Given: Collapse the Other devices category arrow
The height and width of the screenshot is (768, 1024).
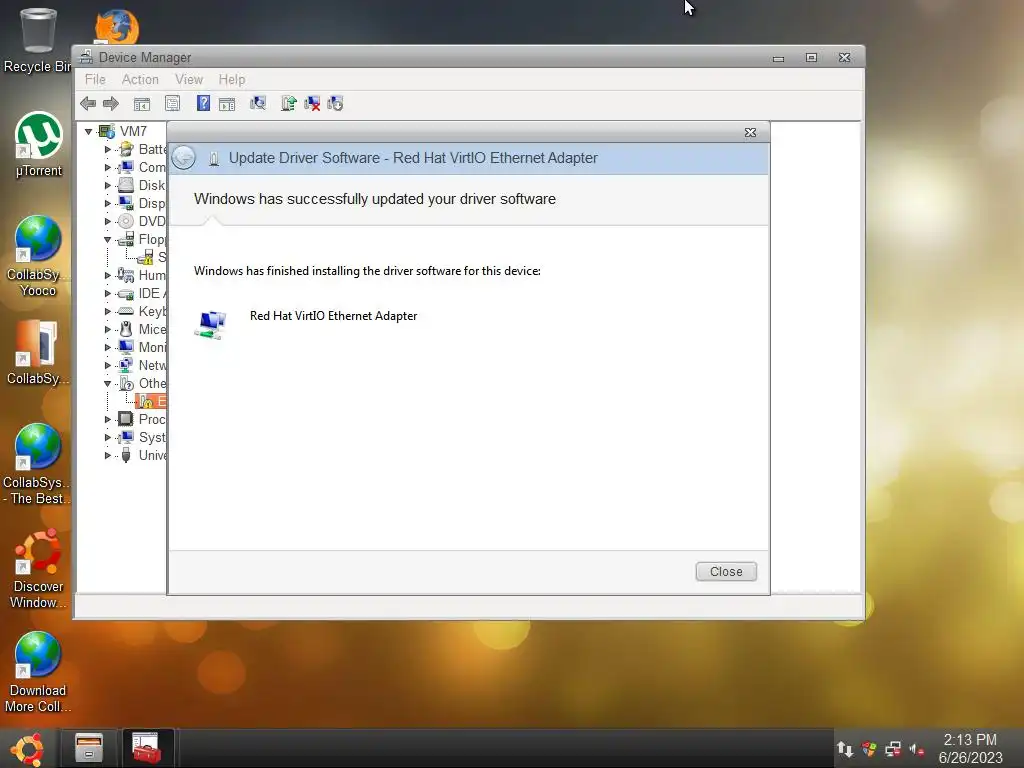Looking at the screenshot, I should 108,383.
